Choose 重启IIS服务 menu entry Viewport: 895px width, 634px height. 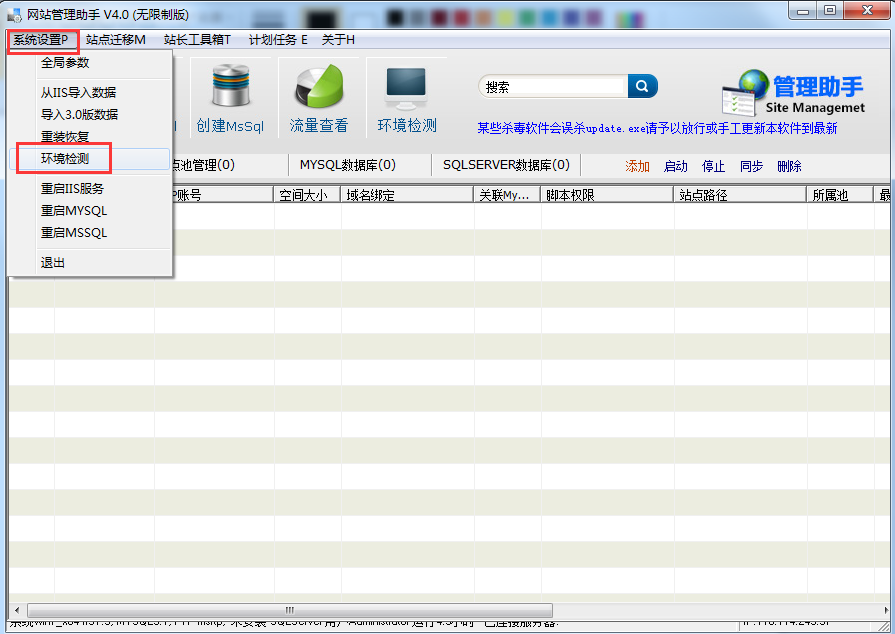click(x=72, y=189)
